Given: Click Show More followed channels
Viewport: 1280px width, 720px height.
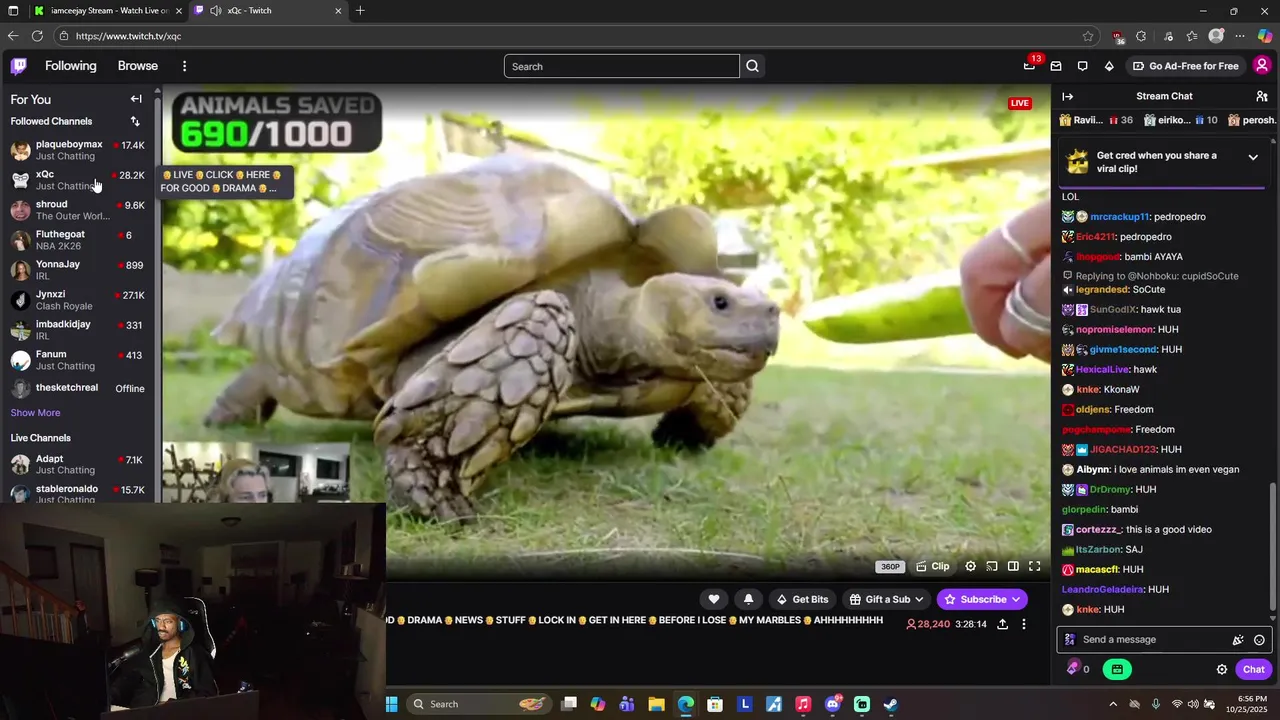Looking at the screenshot, I should (35, 413).
